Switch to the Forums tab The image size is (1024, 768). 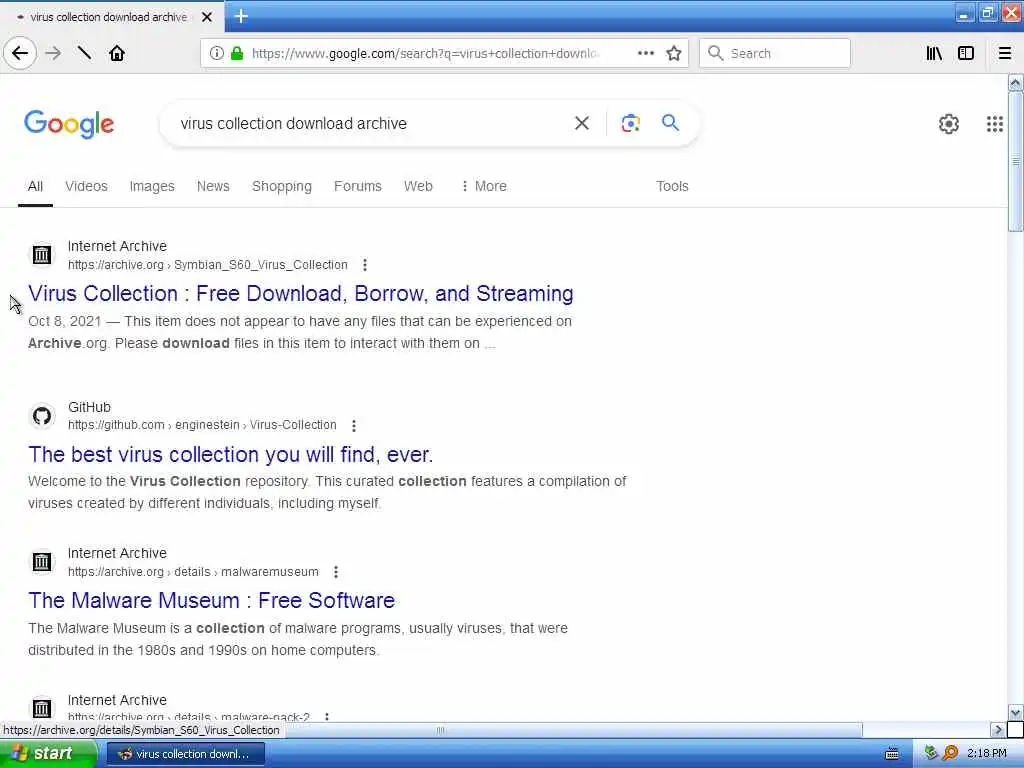358,186
